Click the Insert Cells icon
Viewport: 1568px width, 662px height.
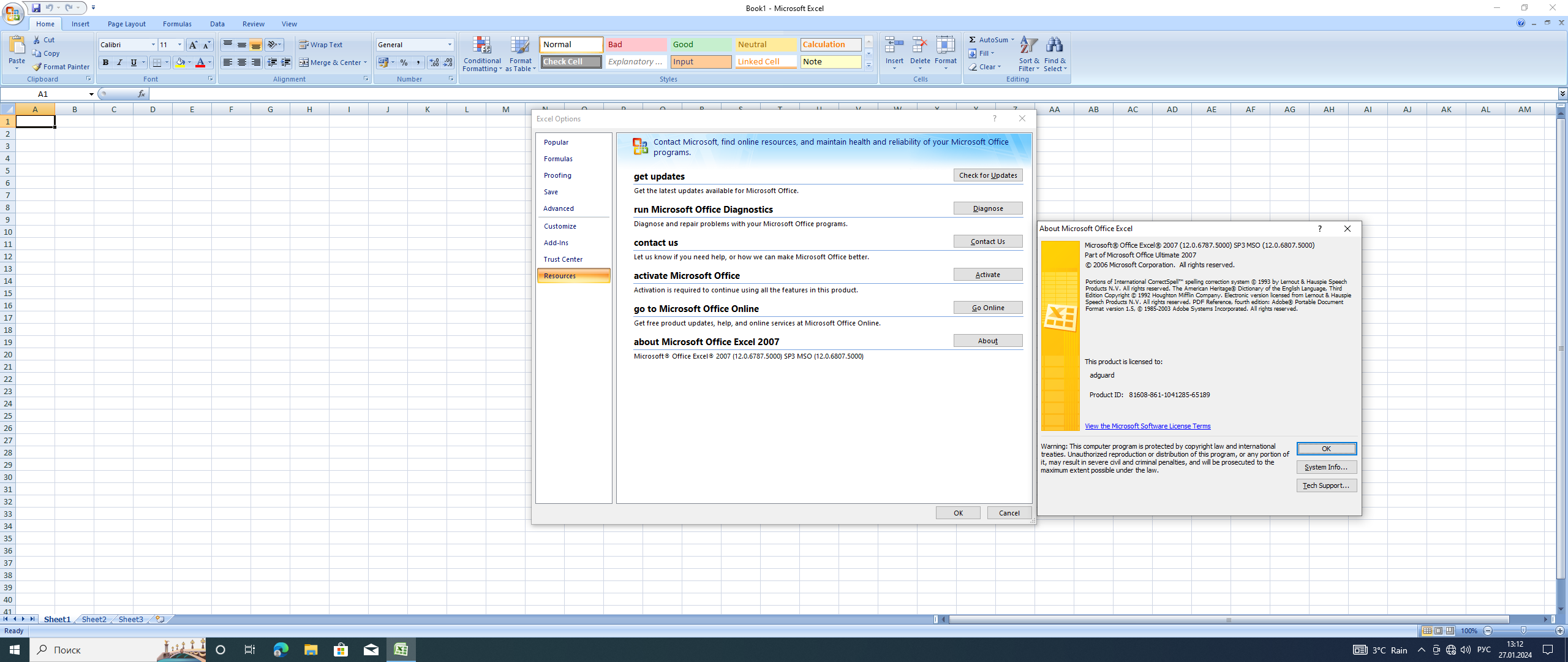point(894,45)
